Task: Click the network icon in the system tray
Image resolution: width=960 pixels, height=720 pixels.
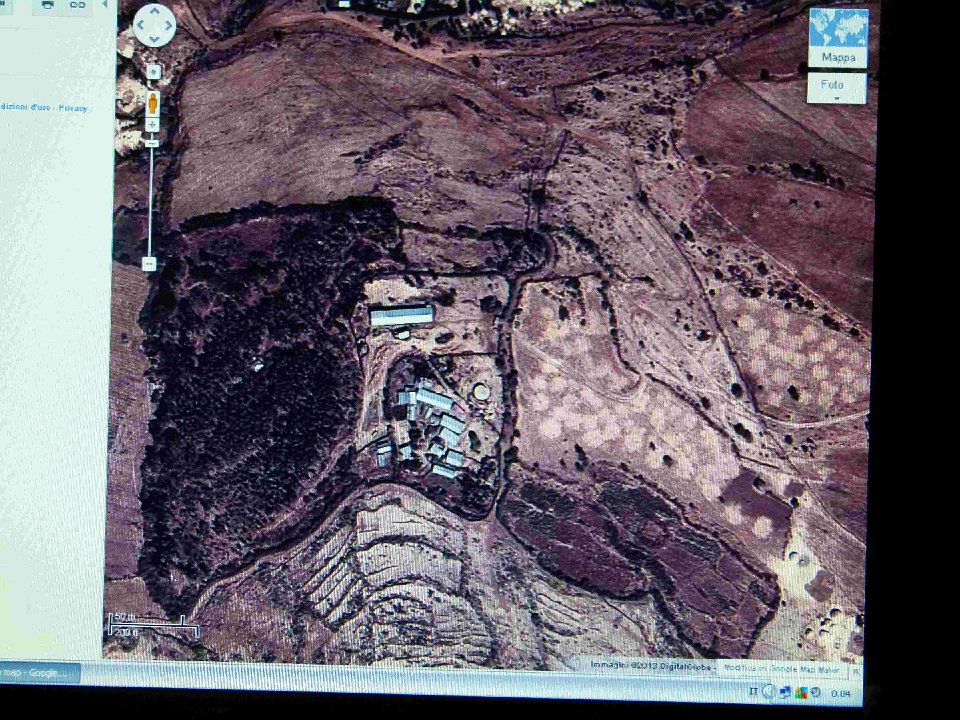Action: 786,692
